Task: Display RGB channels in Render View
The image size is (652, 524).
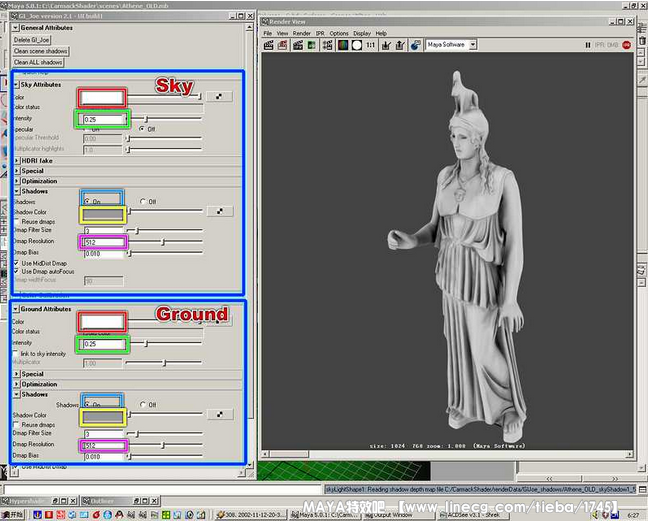Action: 343,45
